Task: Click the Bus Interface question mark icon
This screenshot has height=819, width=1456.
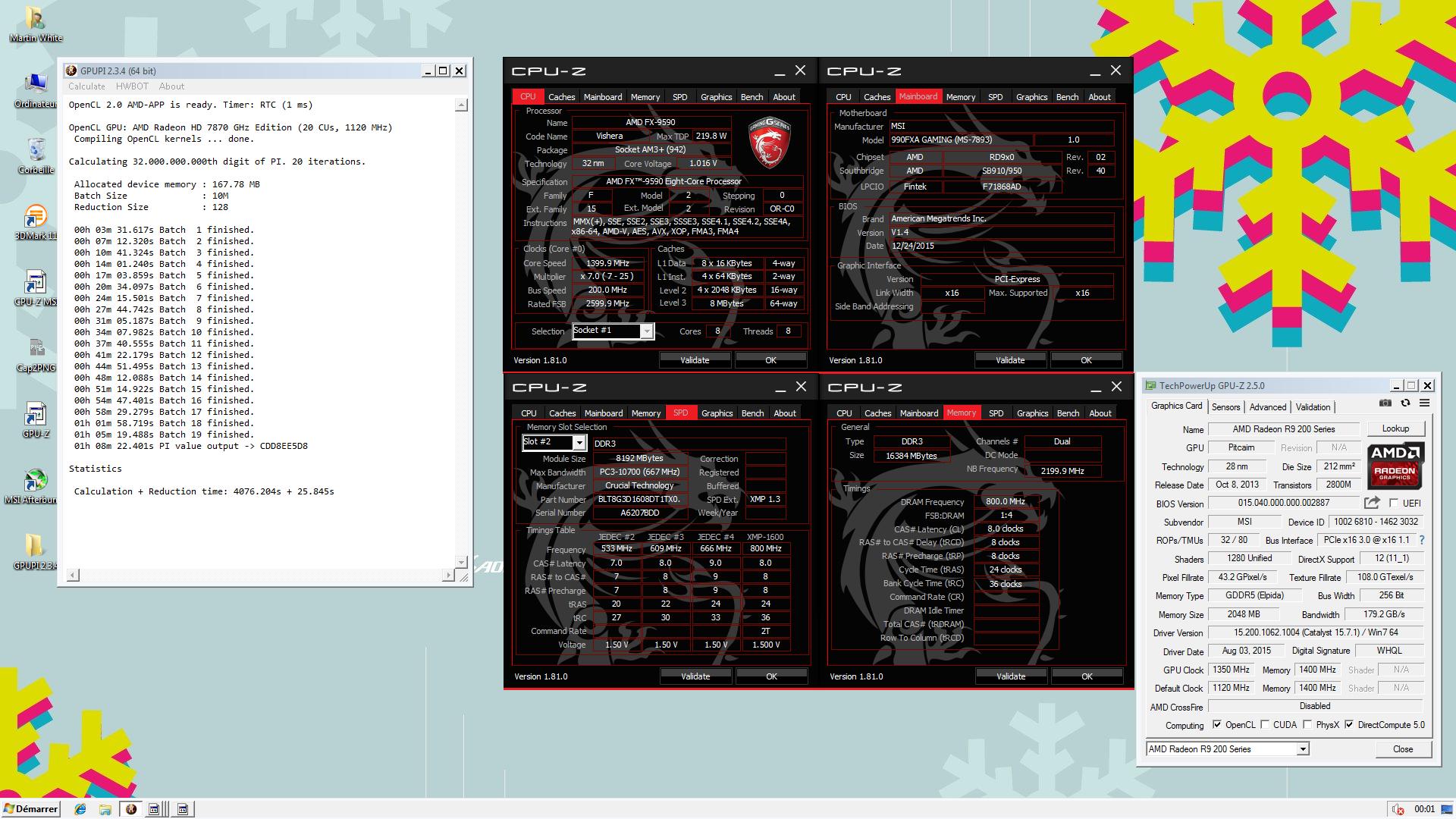Action: pyautogui.click(x=1422, y=541)
